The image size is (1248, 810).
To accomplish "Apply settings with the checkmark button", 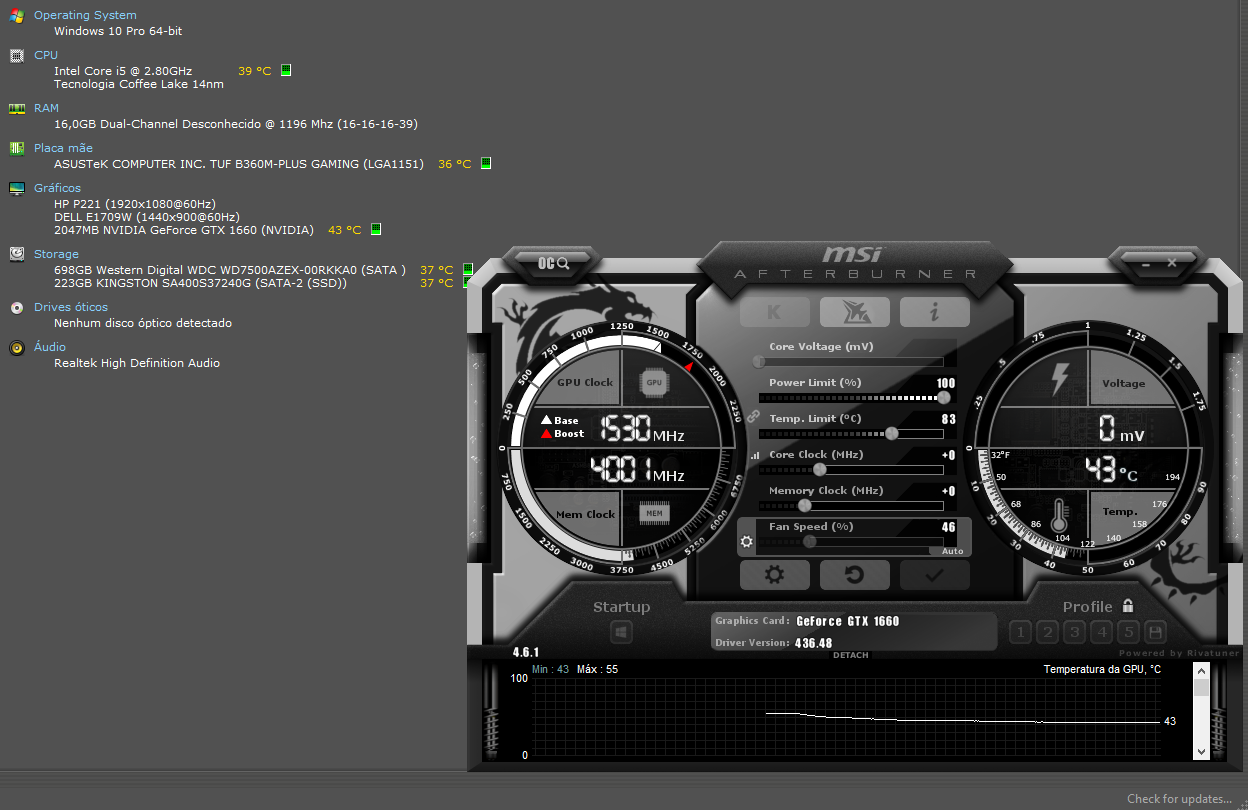I will pyautogui.click(x=935, y=575).
